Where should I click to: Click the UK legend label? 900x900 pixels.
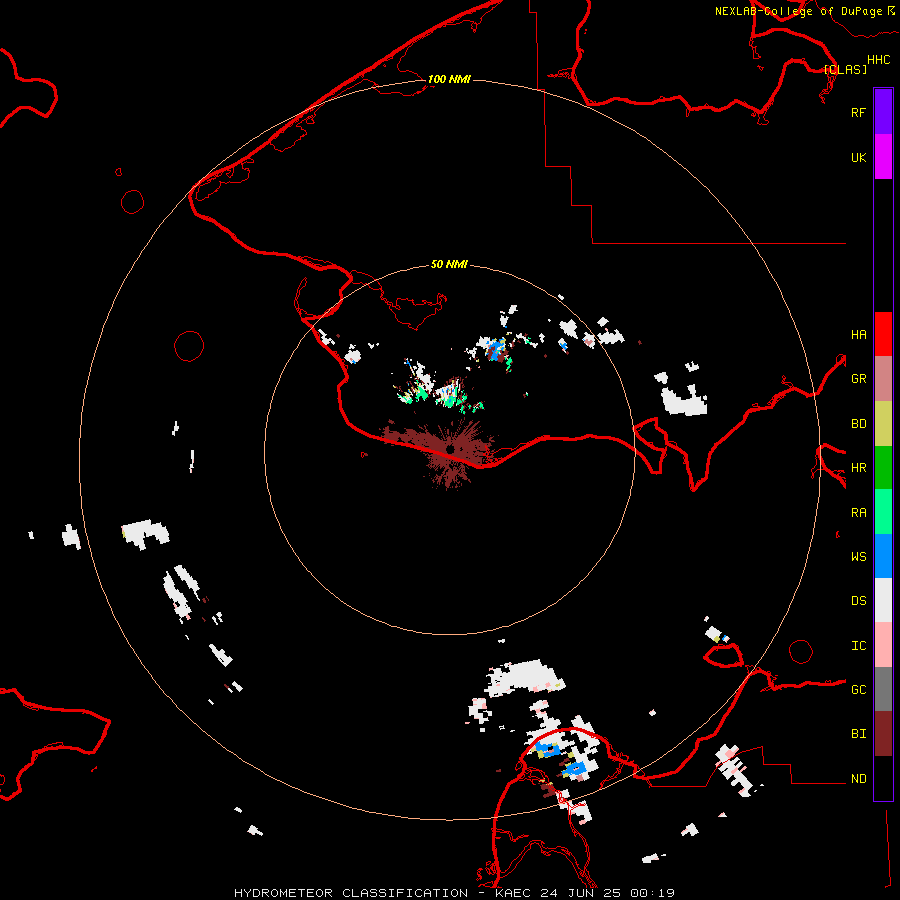point(858,157)
